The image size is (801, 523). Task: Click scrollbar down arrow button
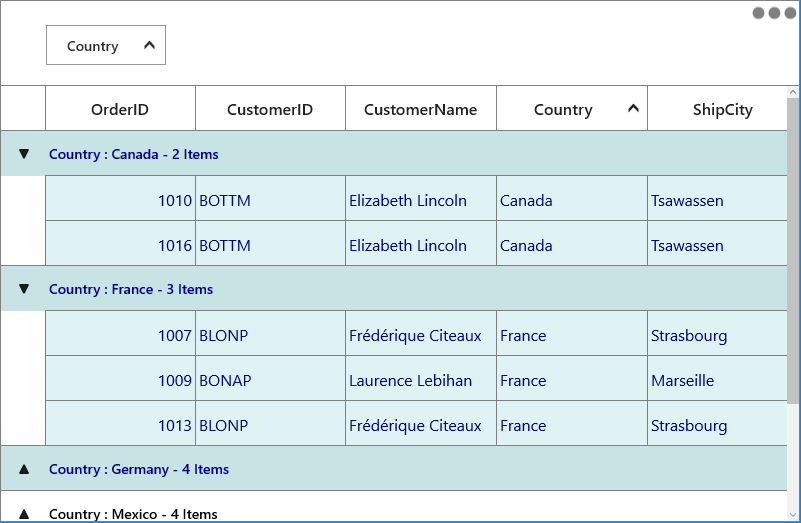[x=793, y=515]
